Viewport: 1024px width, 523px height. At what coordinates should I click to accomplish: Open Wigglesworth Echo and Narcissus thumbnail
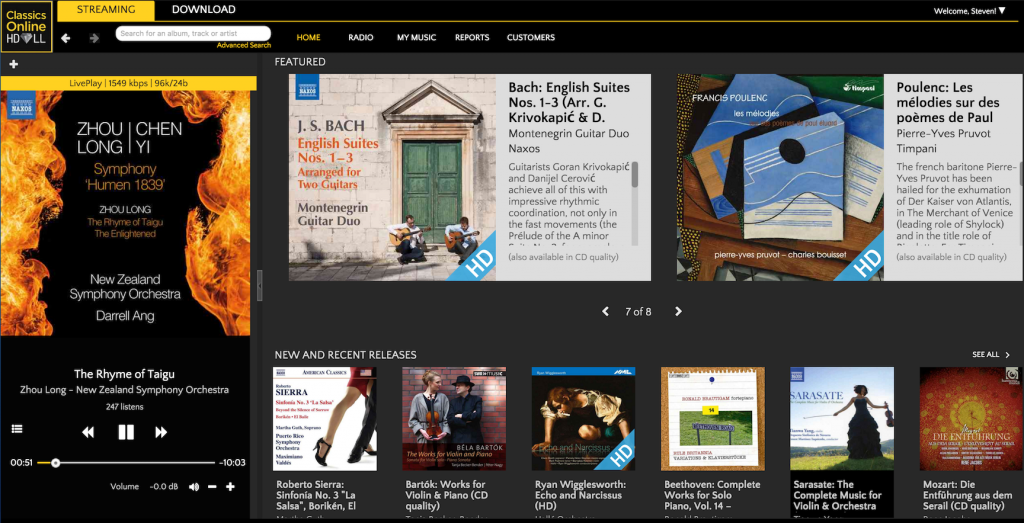tap(583, 419)
